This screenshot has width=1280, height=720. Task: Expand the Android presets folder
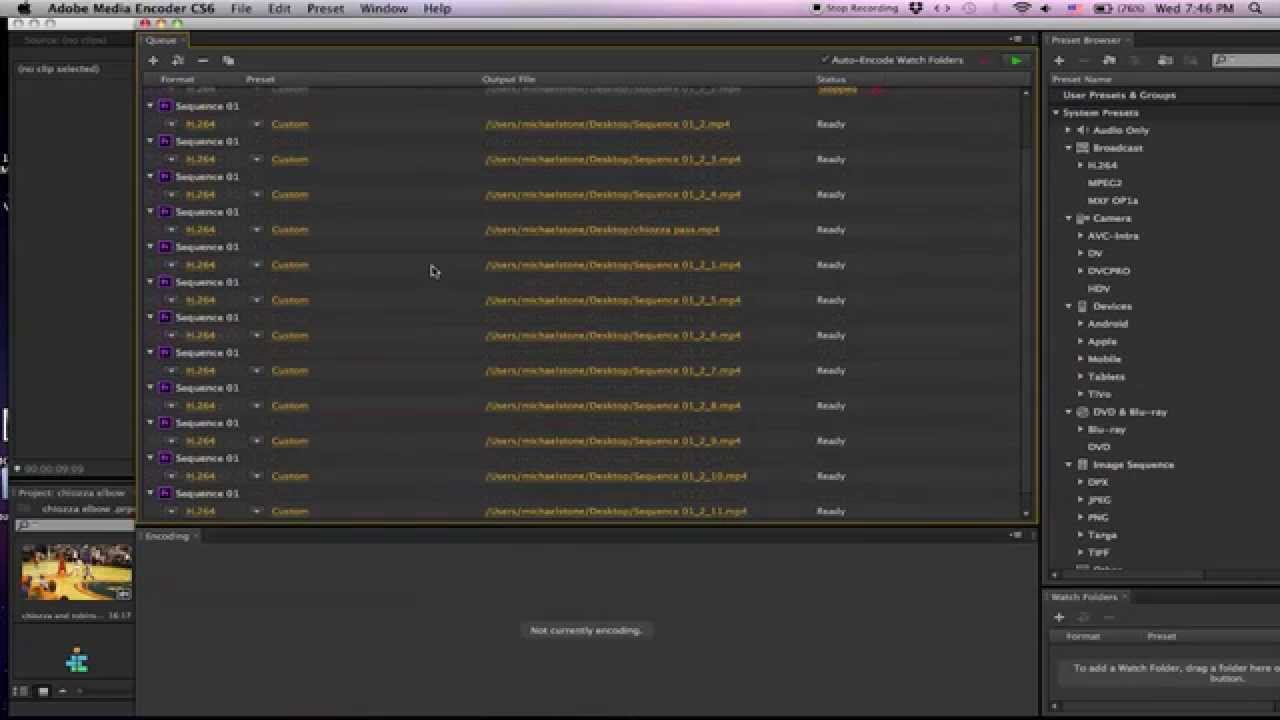1080,324
